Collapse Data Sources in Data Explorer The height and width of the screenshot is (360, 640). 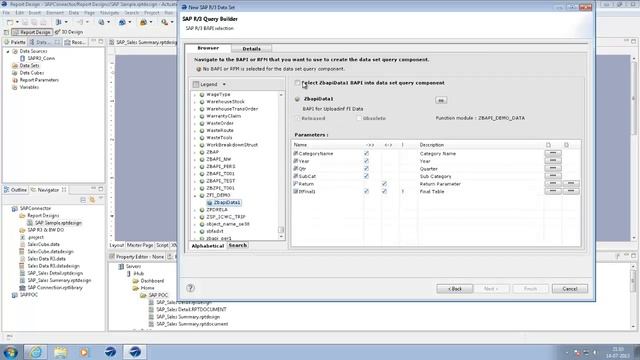(x=8, y=51)
